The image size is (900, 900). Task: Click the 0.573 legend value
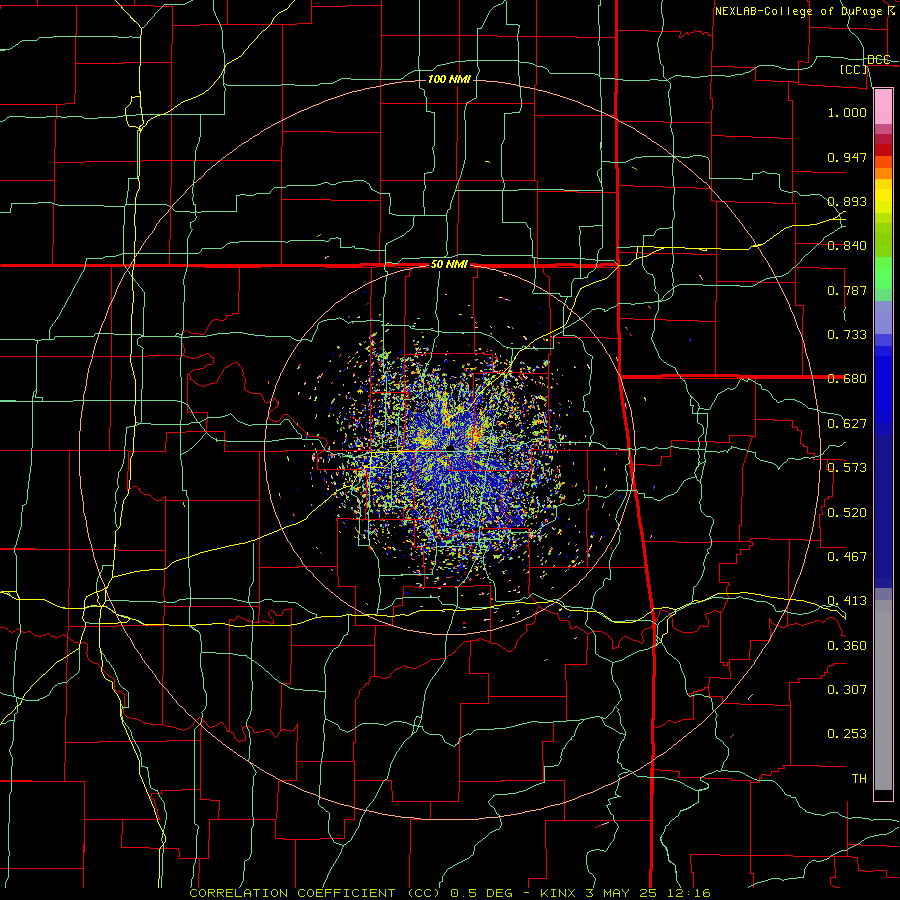(x=847, y=468)
